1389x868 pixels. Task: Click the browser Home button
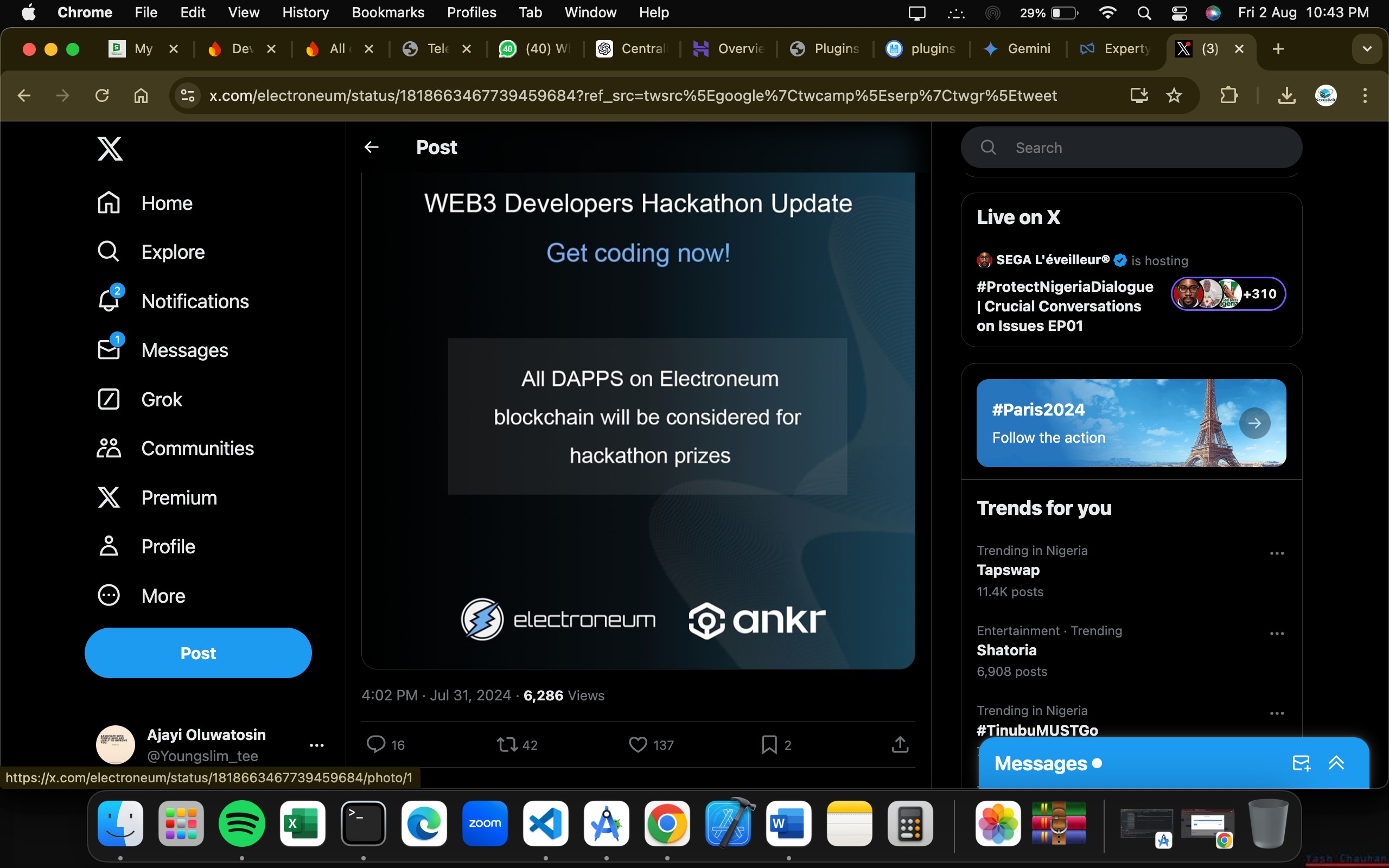click(x=141, y=95)
